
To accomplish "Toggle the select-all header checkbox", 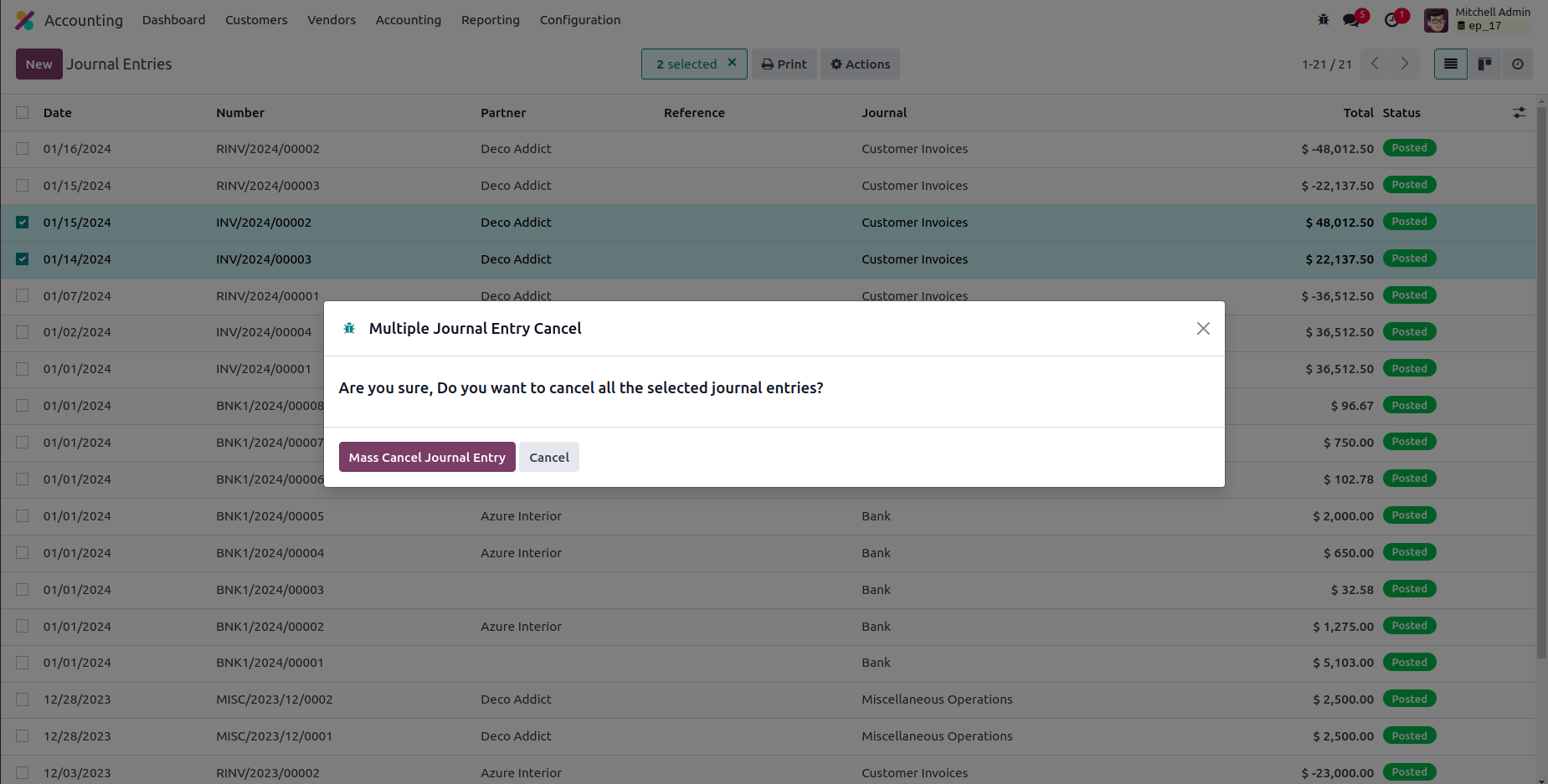I will point(23,113).
